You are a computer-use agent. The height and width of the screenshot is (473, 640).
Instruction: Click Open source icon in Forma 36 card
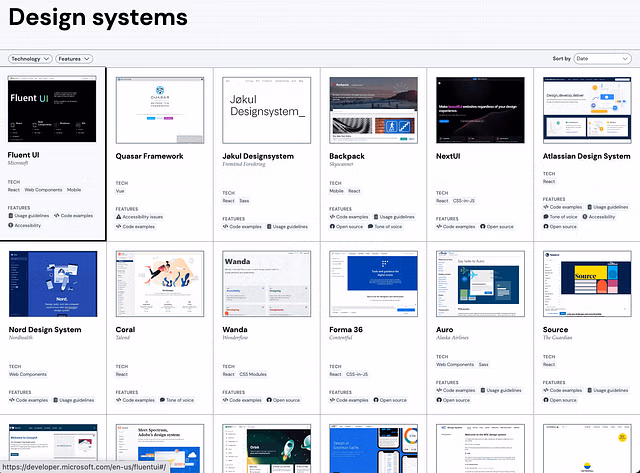click(376, 400)
